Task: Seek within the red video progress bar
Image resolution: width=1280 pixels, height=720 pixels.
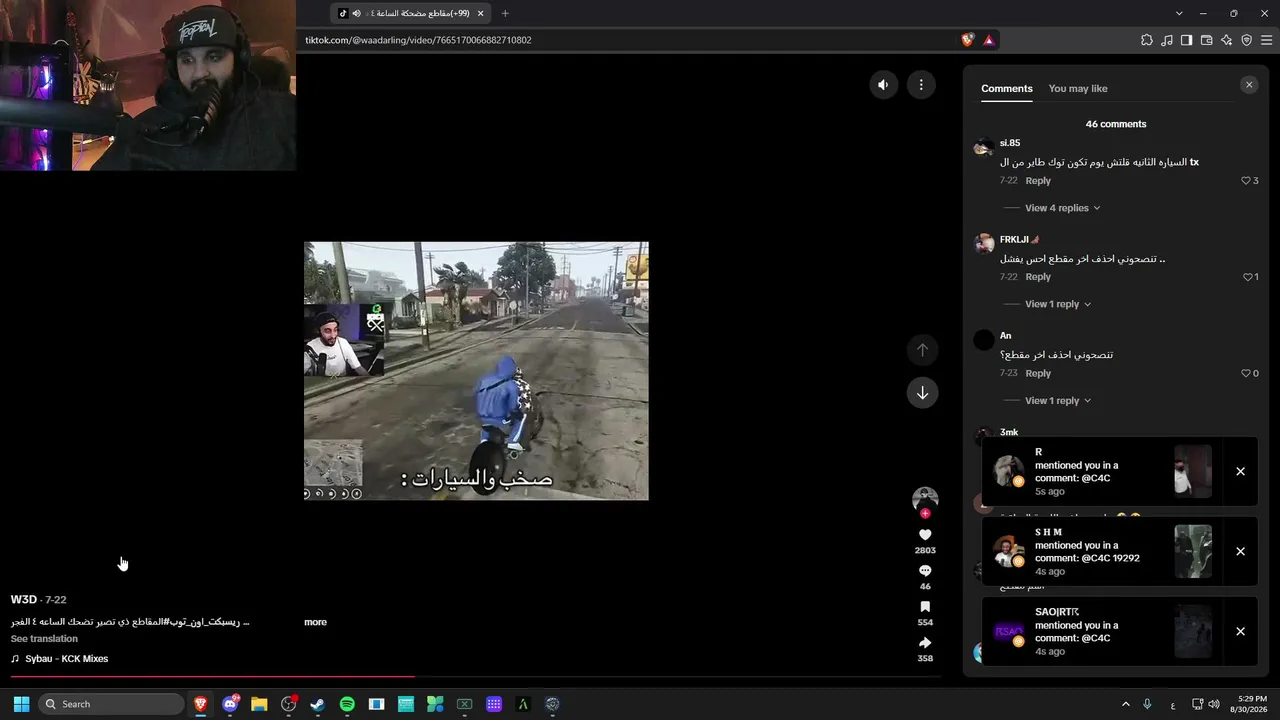Action: (x=212, y=677)
